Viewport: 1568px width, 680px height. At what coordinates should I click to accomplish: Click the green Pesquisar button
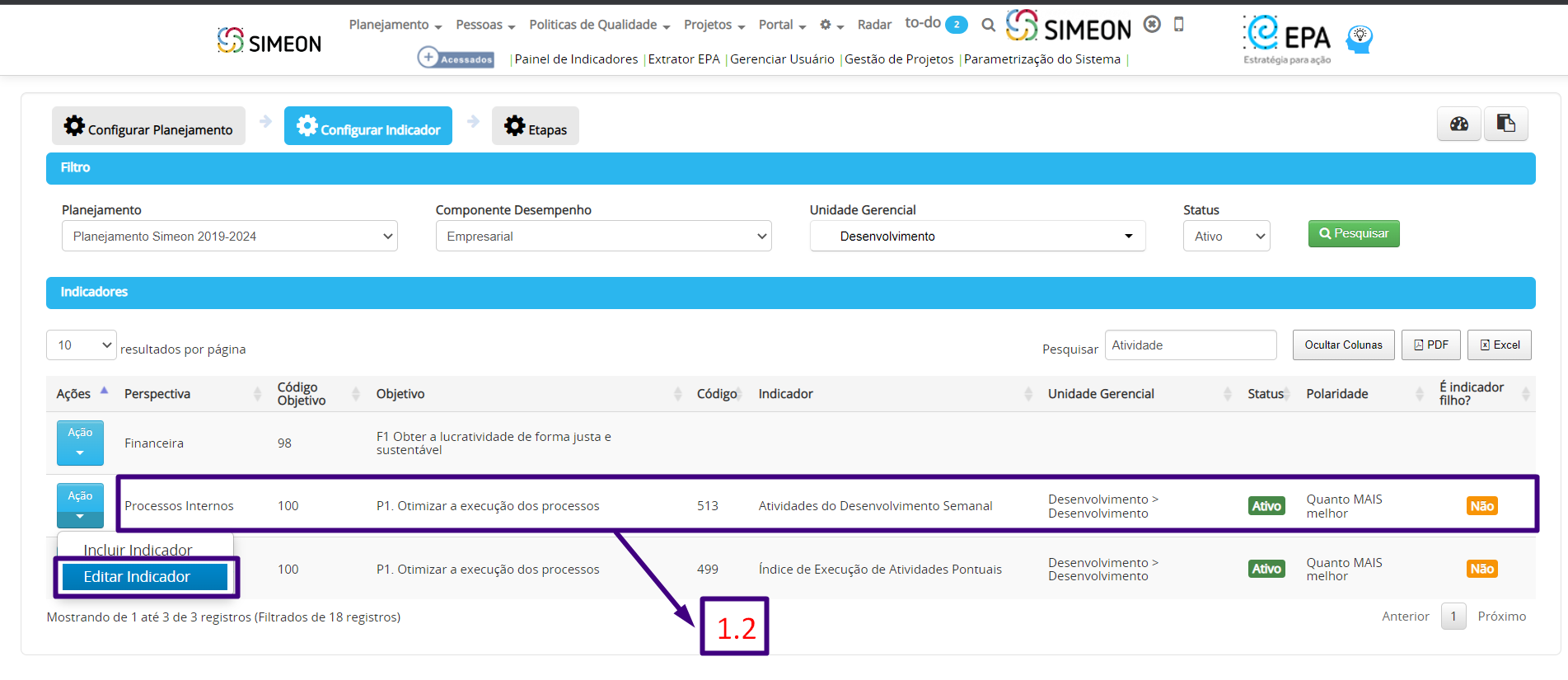(x=1354, y=234)
